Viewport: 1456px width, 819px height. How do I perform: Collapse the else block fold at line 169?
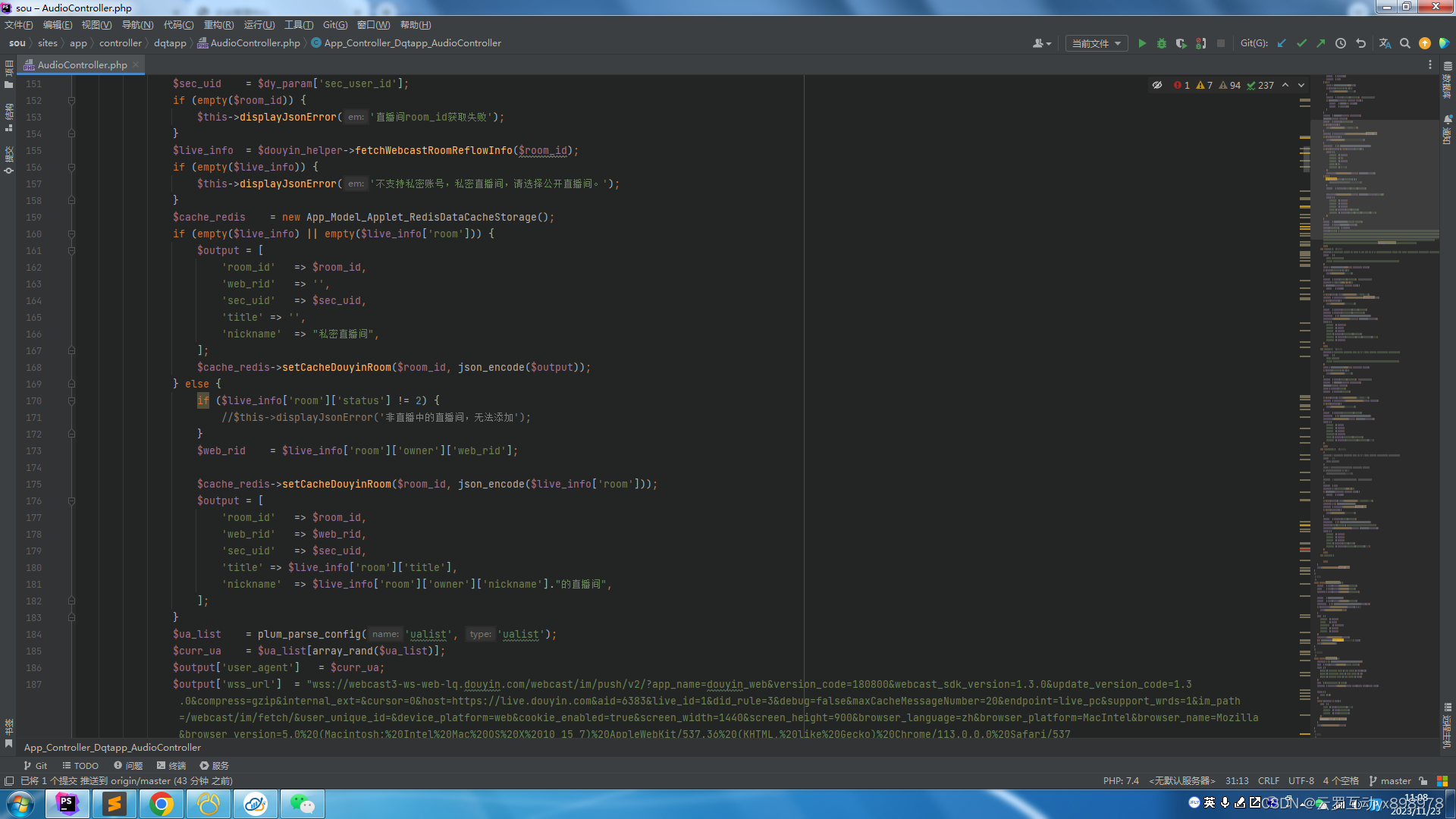71,384
